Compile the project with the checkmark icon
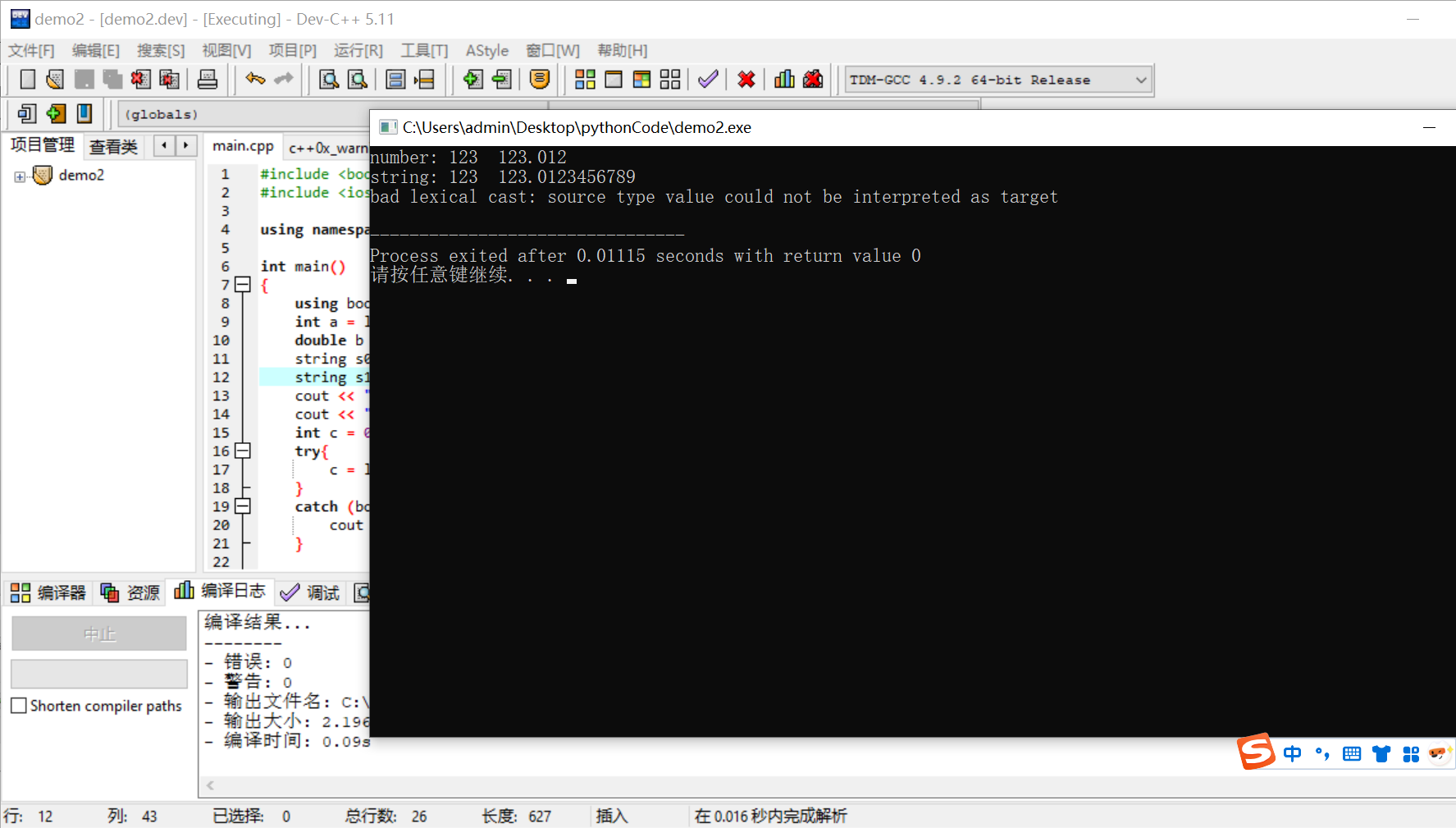This screenshot has height=828, width=1456. [707, 79]
